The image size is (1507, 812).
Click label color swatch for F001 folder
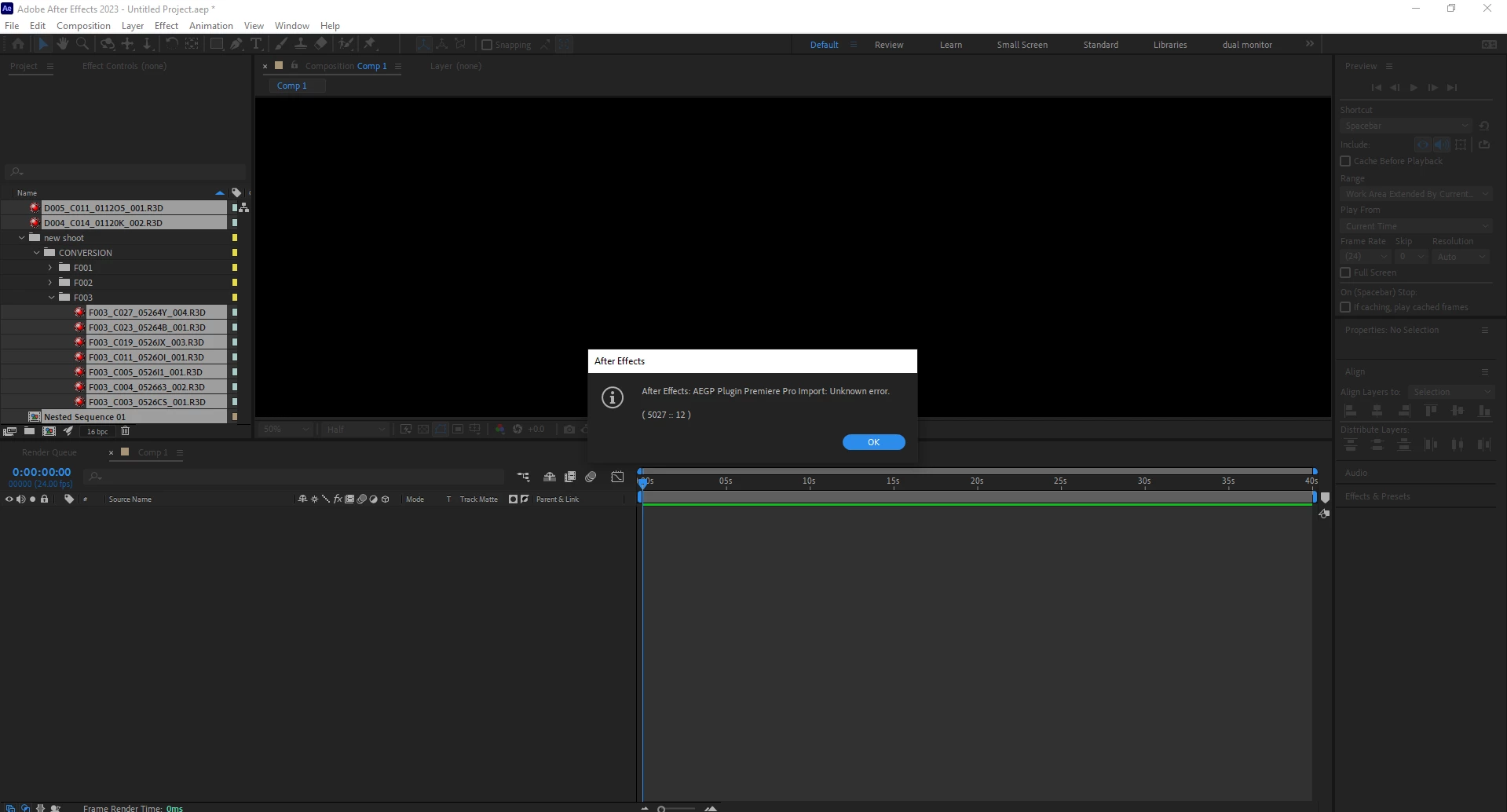pyautogui.click(x=235, y=268)
